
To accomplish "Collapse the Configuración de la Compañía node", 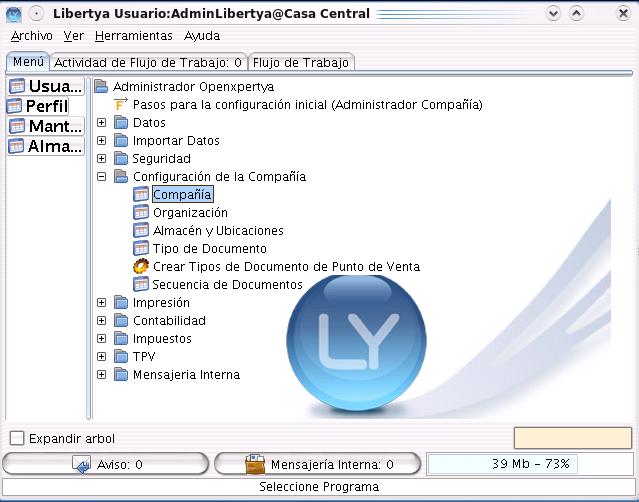I will coord(102,177).
